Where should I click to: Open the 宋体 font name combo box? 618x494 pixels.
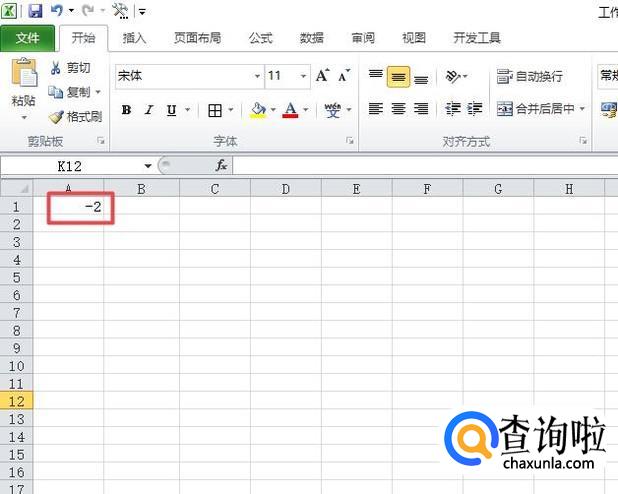point(189,76)
